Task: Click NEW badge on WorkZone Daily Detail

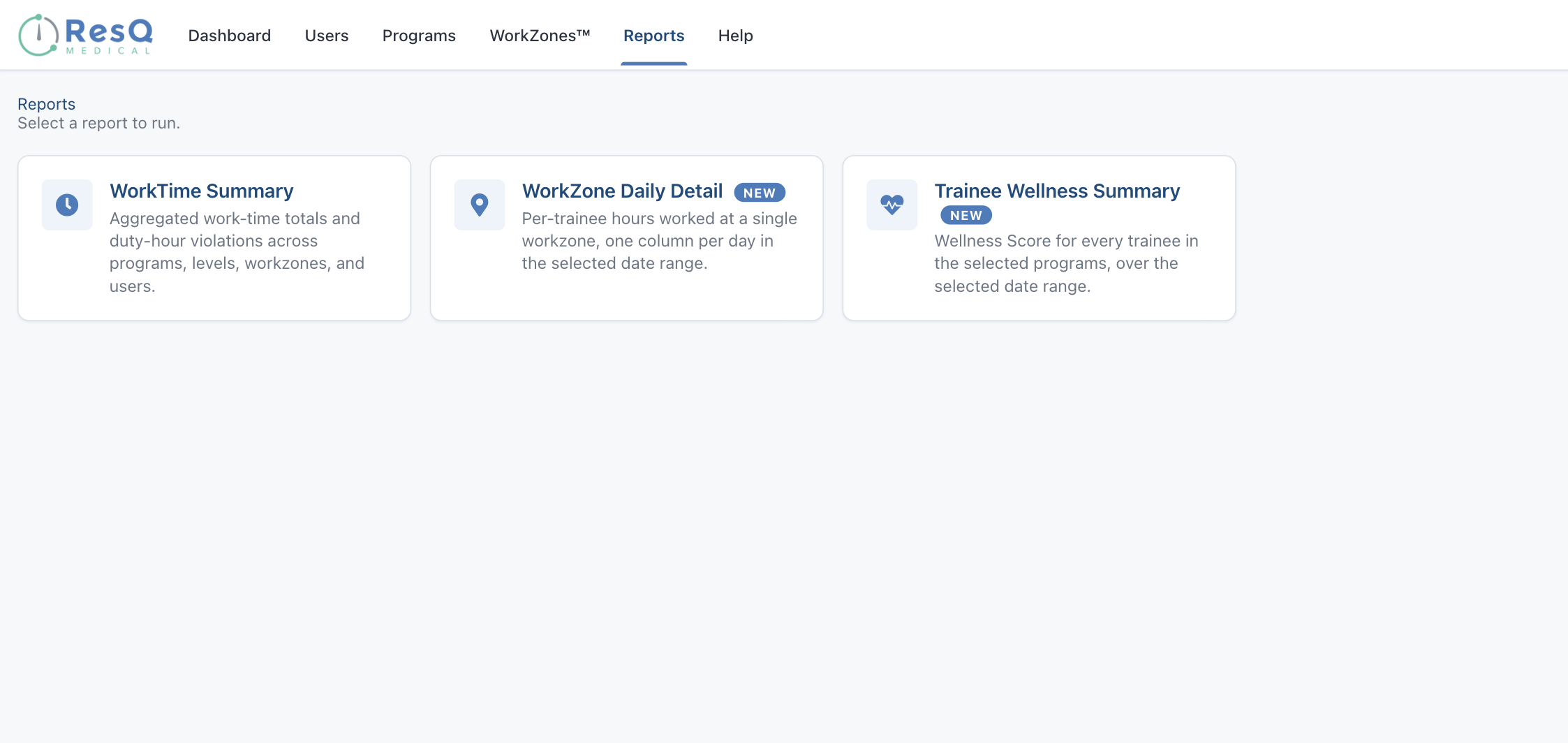Action: pyautogui.click(x=760, y=193)
